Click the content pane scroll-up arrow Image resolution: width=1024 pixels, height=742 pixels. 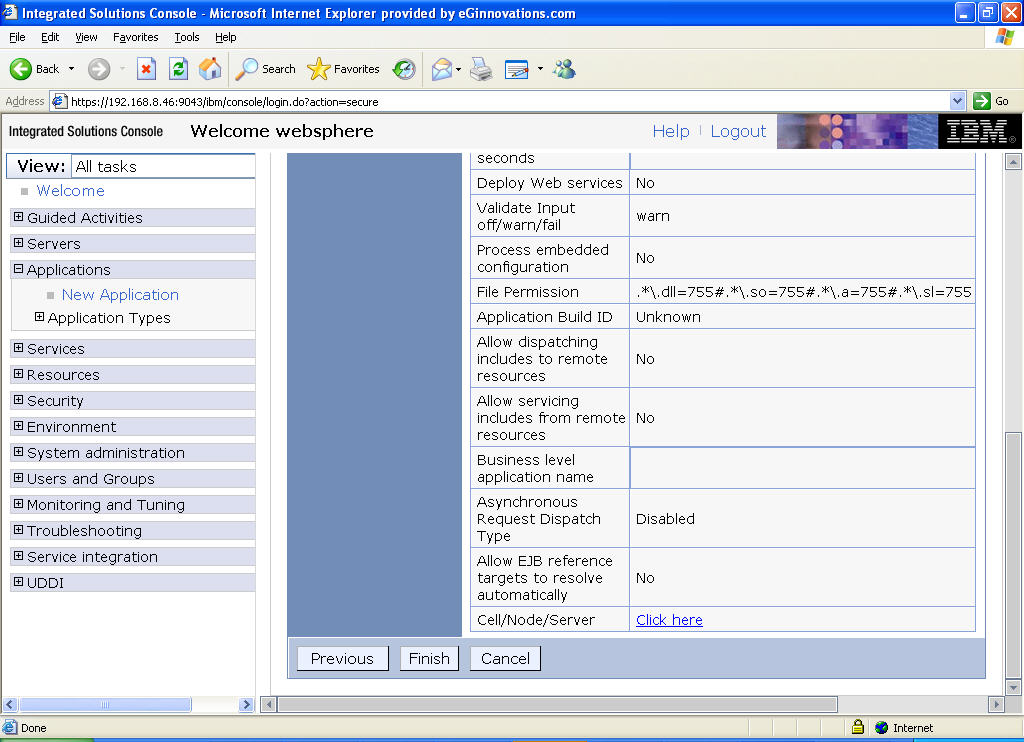point(1013,161)
